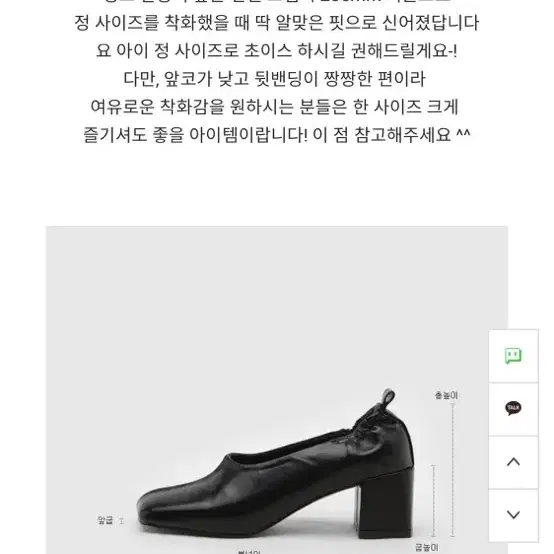Open the green Naver TalkTalk chat icon
The height and width of the screenshot is (554, 554).
point(513,355)
